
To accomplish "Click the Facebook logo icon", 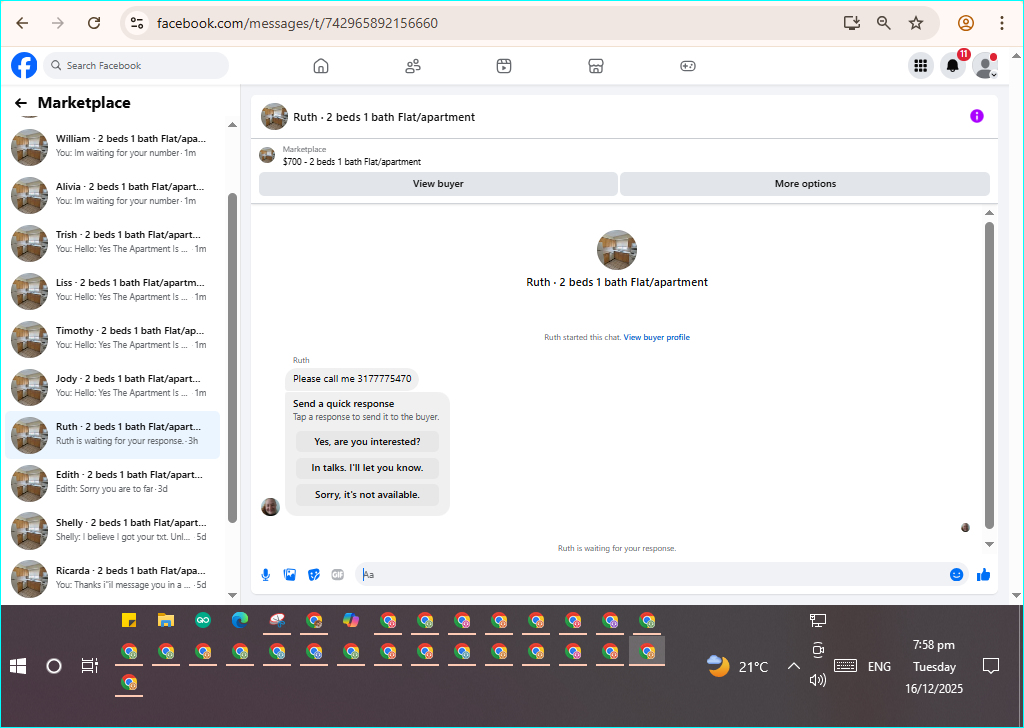I will click(24, 65).
